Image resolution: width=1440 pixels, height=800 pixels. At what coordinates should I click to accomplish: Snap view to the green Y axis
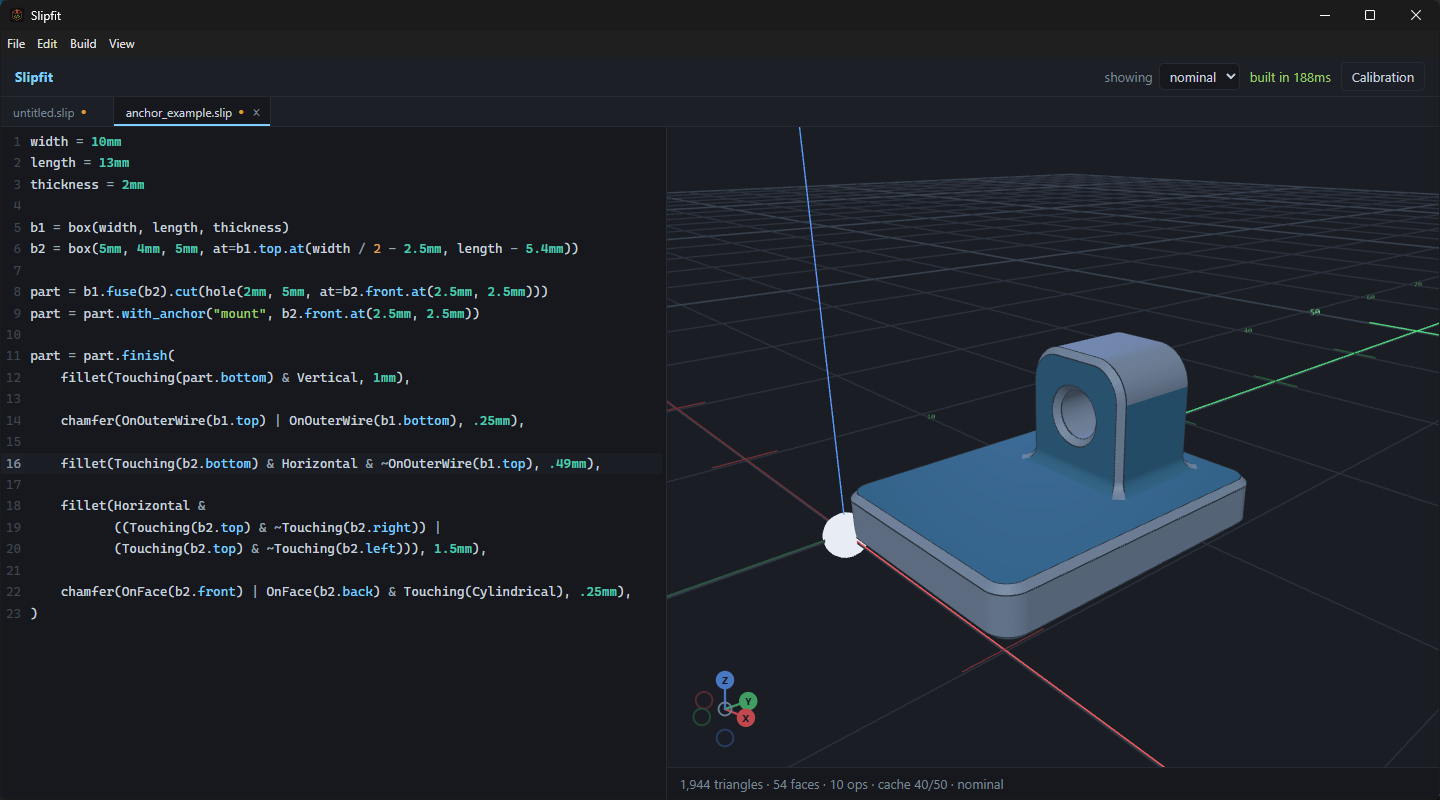(x=748, y=701)
